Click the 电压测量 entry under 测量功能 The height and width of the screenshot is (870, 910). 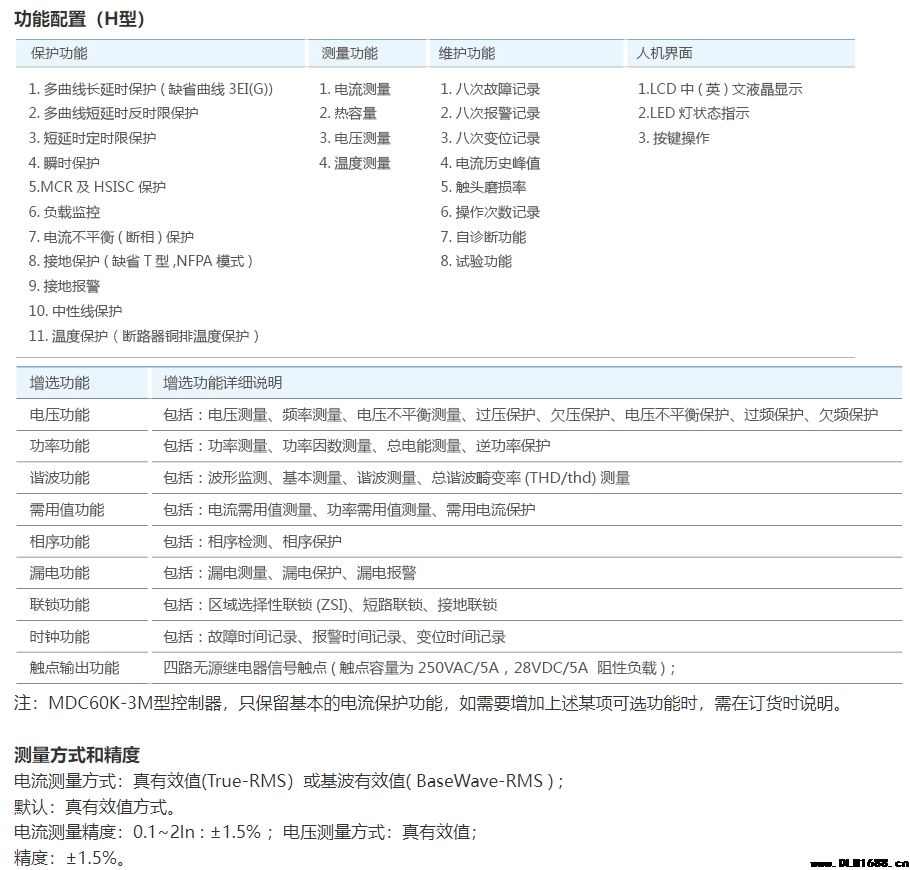click(x=355, y=138)
